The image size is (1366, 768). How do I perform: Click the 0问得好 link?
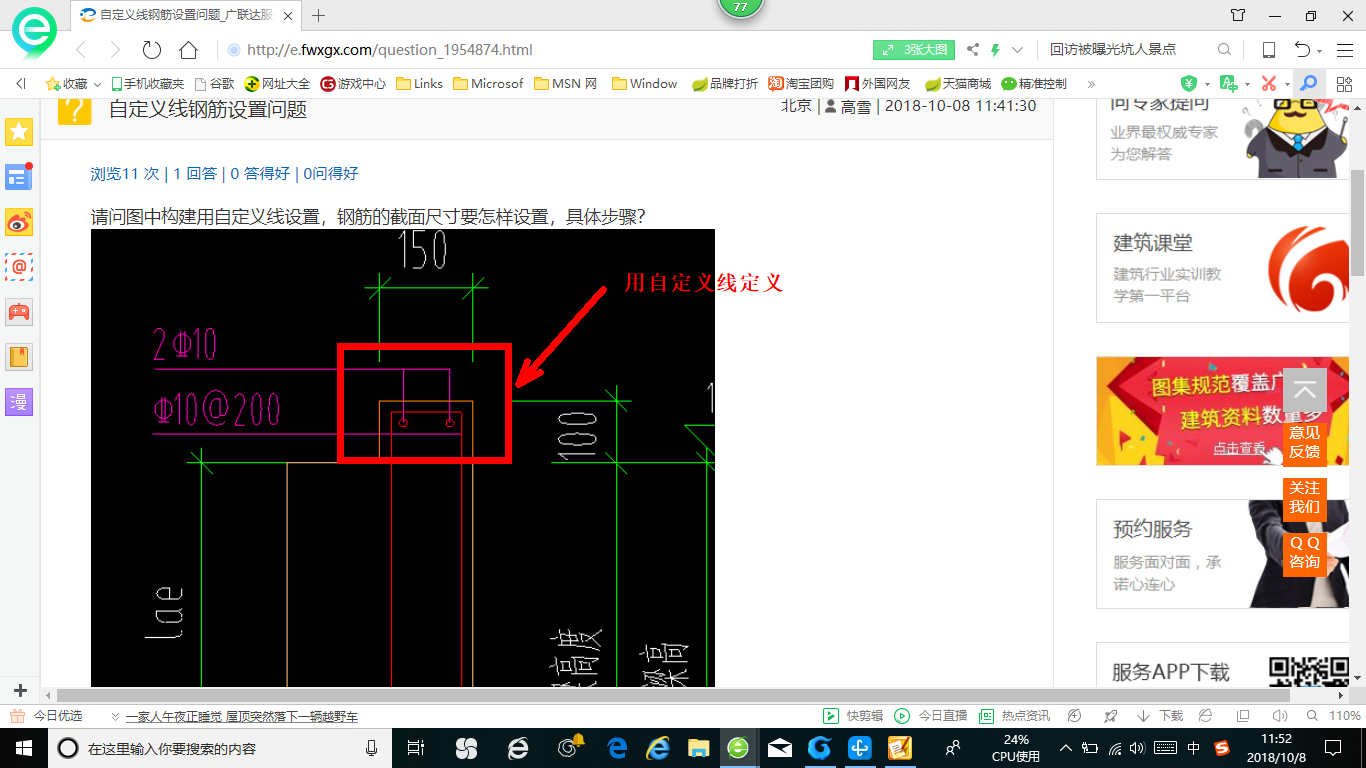(x=331, y=174)
